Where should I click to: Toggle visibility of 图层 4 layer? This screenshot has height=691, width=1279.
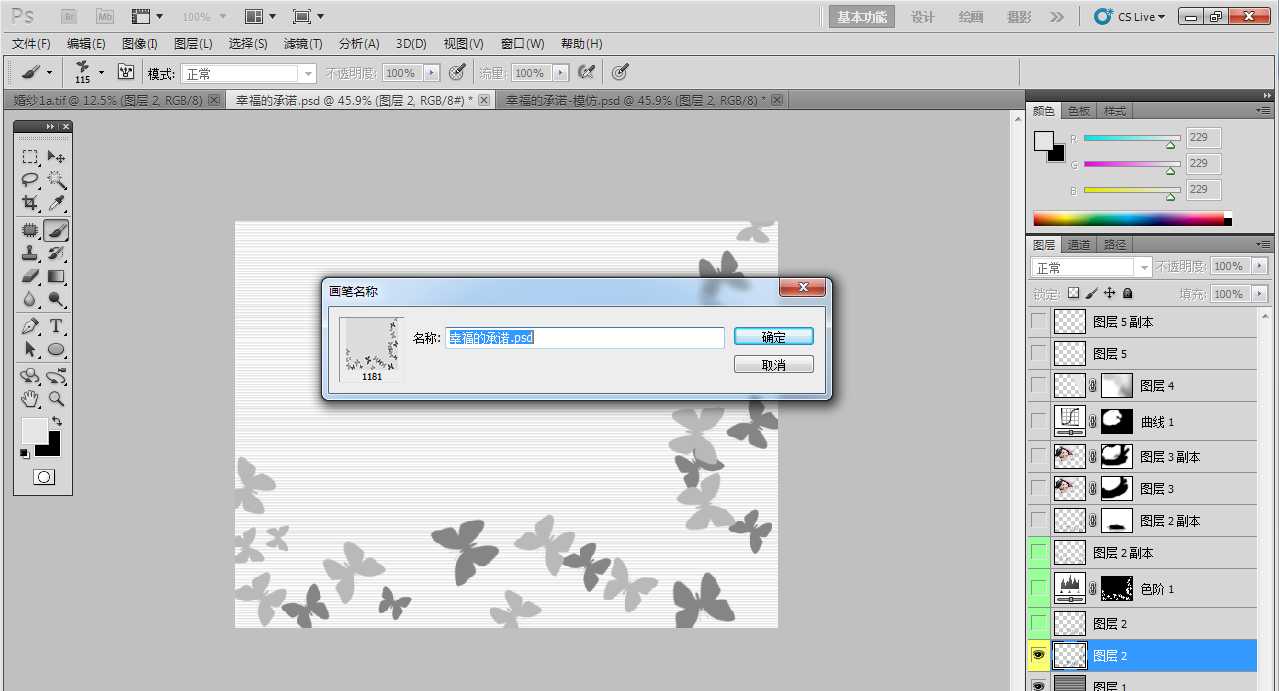point(1039,386)
